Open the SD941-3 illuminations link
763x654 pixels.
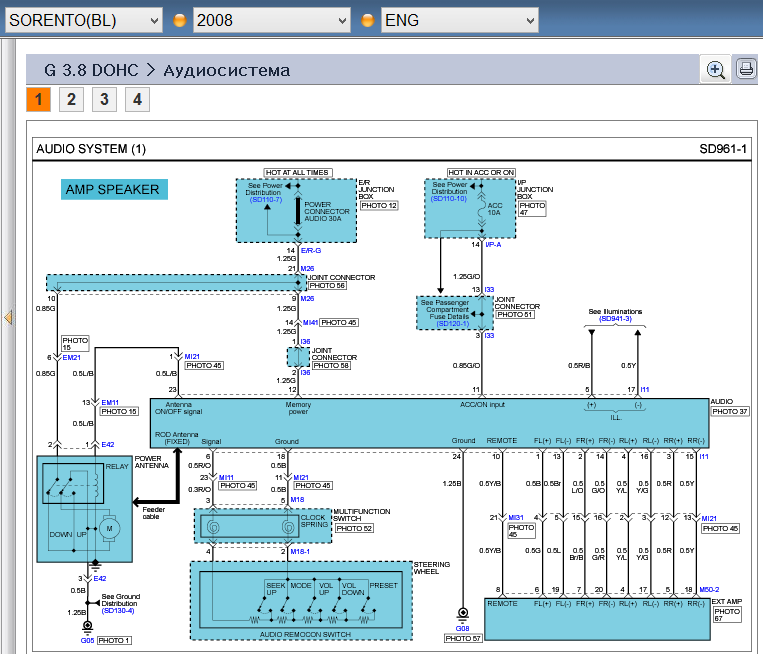[615, 319]
